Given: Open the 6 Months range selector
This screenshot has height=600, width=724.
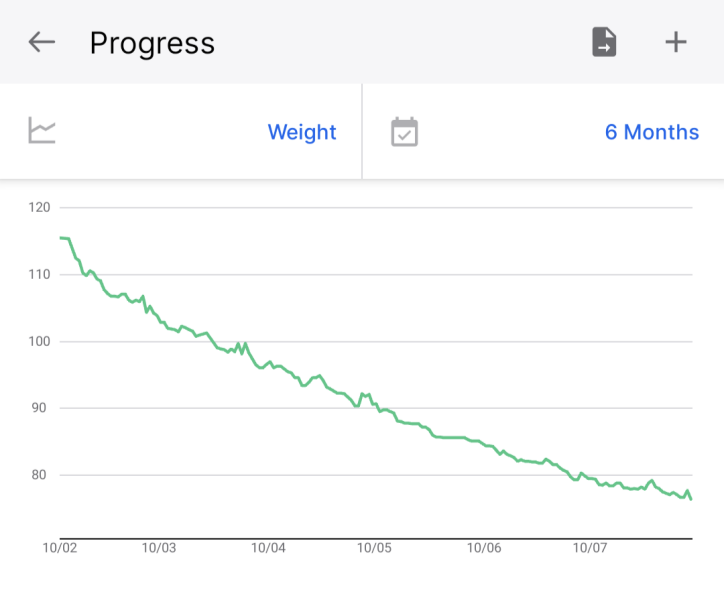Looking at the screenshot, I should 651,132.
